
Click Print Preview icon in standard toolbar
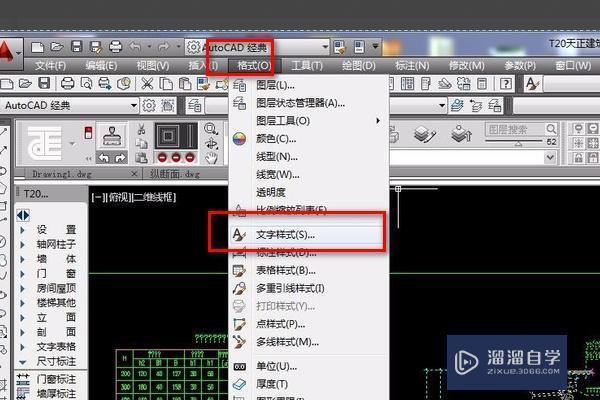[x=86, y=83]
